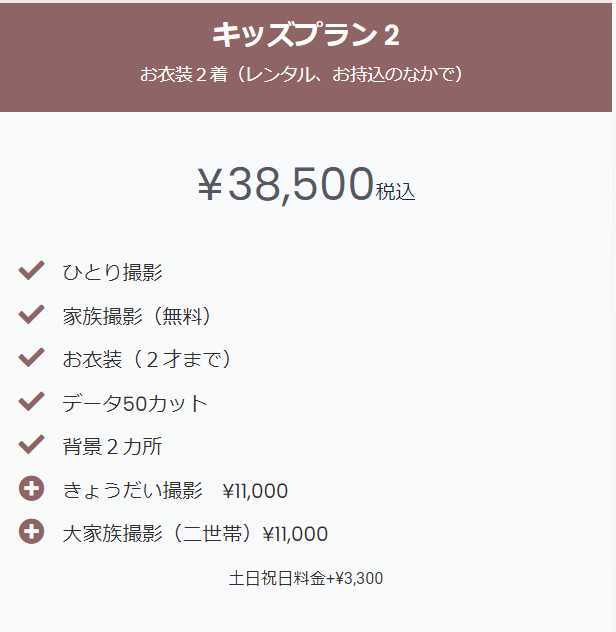The width and height of the screenshot is (616, 632).
Task: Click the ¥38,500 price
Action: tap(285, 184)
